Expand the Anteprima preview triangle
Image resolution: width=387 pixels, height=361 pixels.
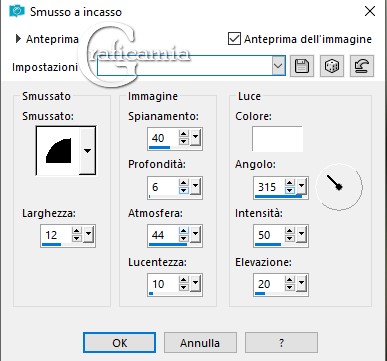pyautogui.click(x=18, y=39)
